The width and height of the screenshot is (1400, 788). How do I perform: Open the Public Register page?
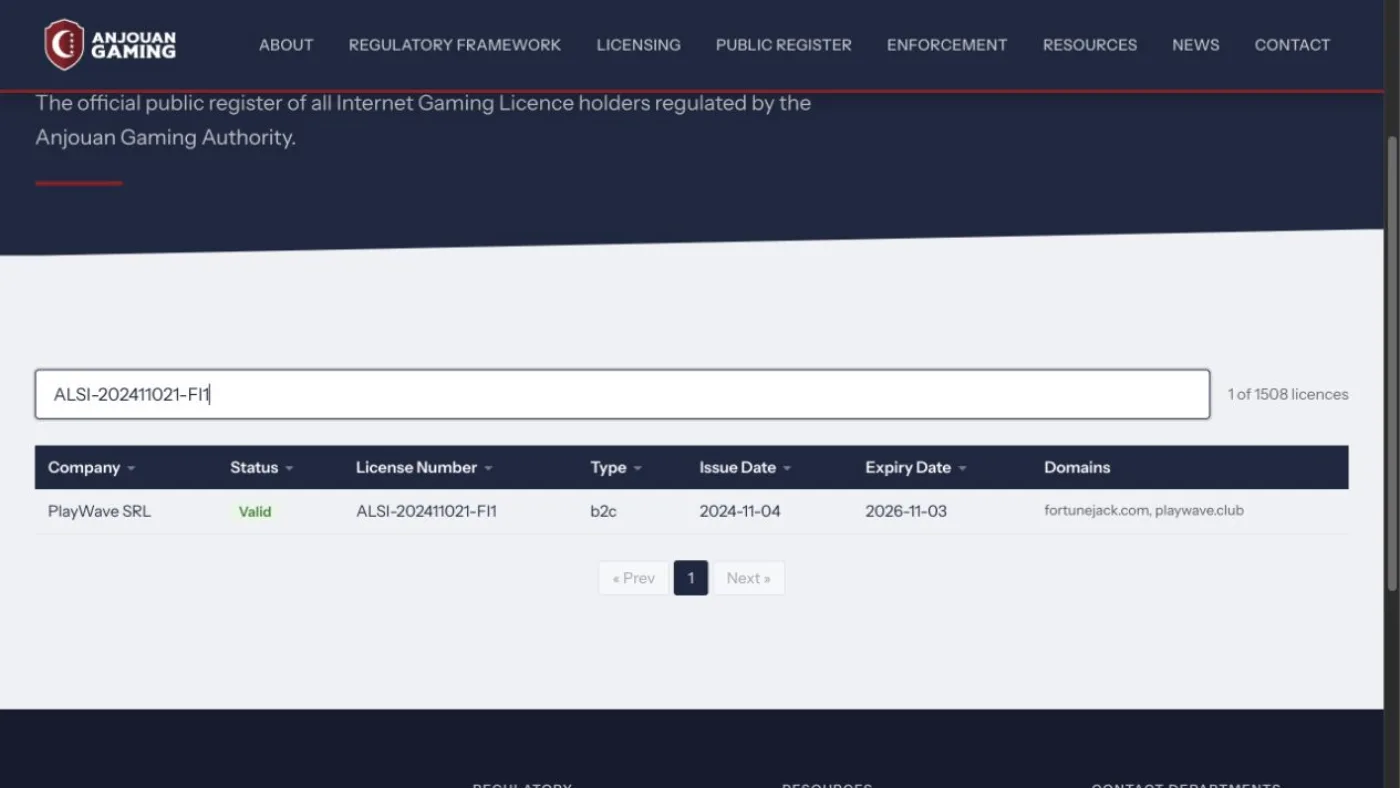(784, 45)
